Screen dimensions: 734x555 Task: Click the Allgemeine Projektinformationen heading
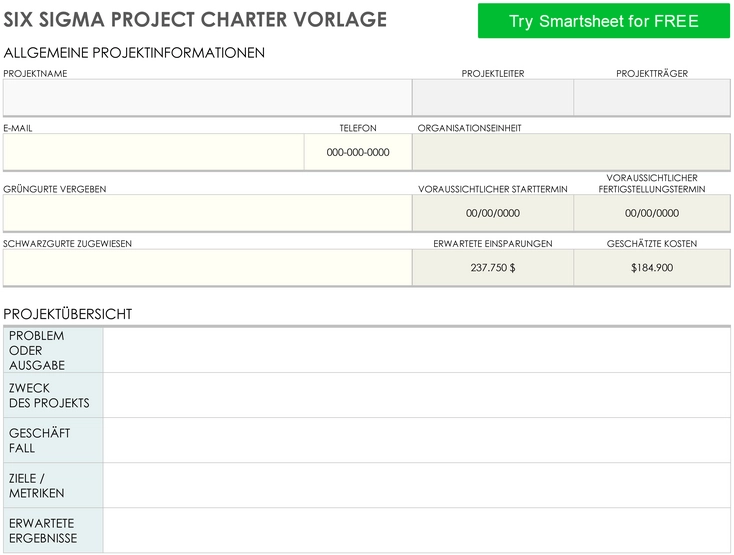click(134, 53)
